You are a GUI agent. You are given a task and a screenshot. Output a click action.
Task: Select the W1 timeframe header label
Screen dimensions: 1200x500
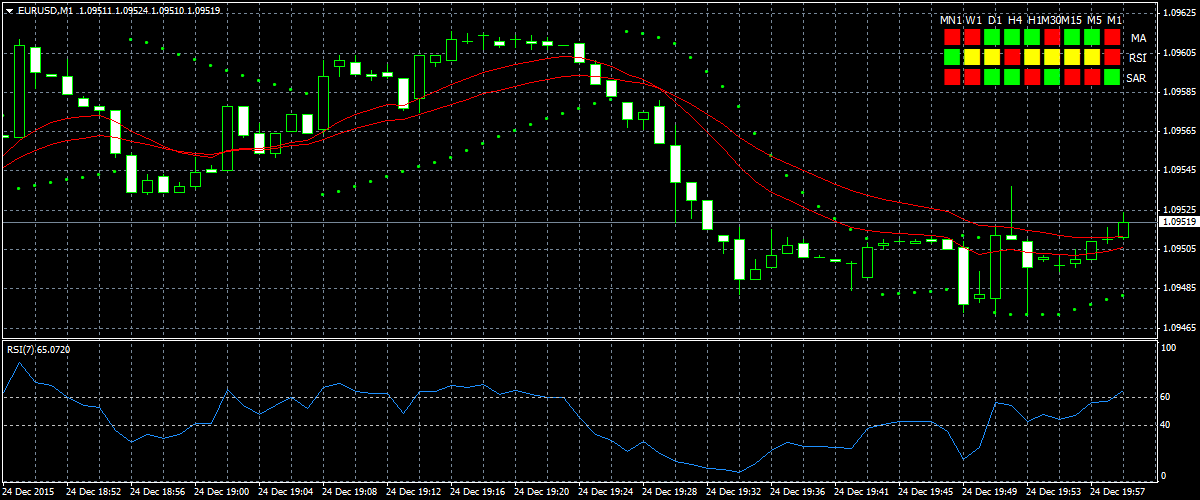coord(974,20)
